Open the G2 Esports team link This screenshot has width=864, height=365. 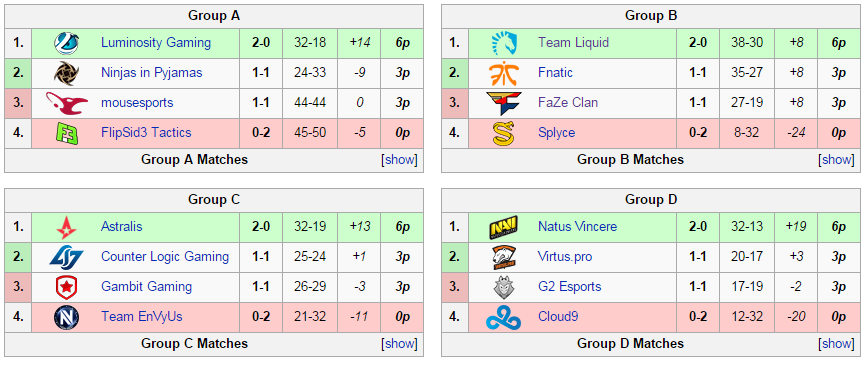point(569,287)
